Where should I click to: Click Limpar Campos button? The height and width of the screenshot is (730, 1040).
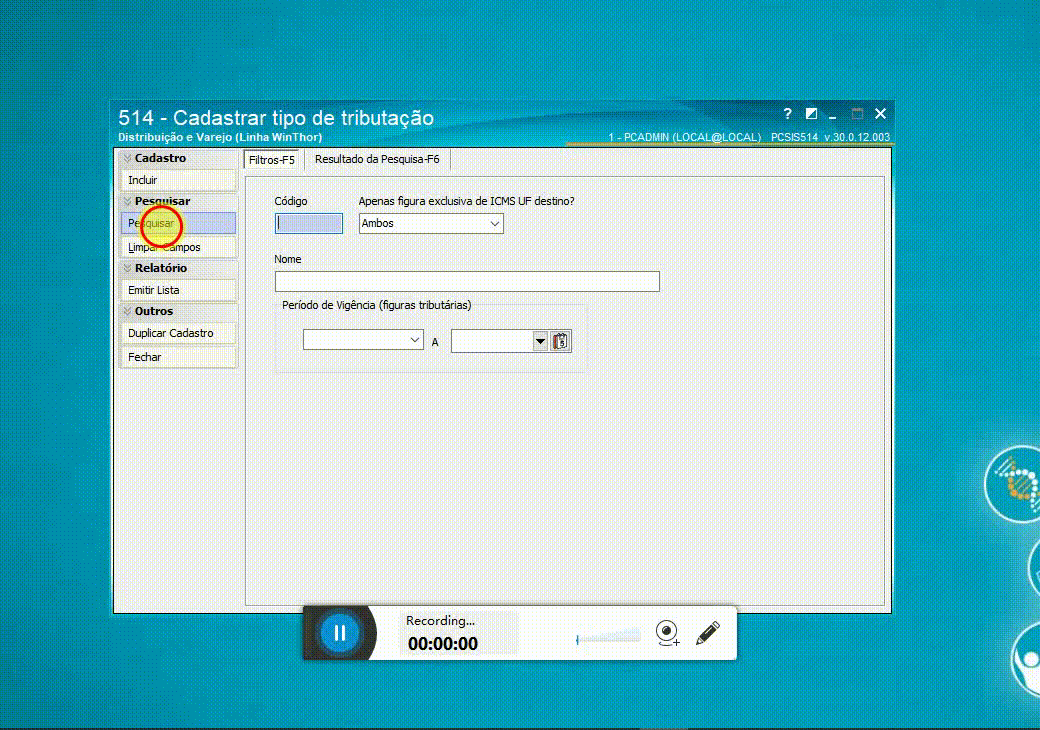[x=178, y=247]
